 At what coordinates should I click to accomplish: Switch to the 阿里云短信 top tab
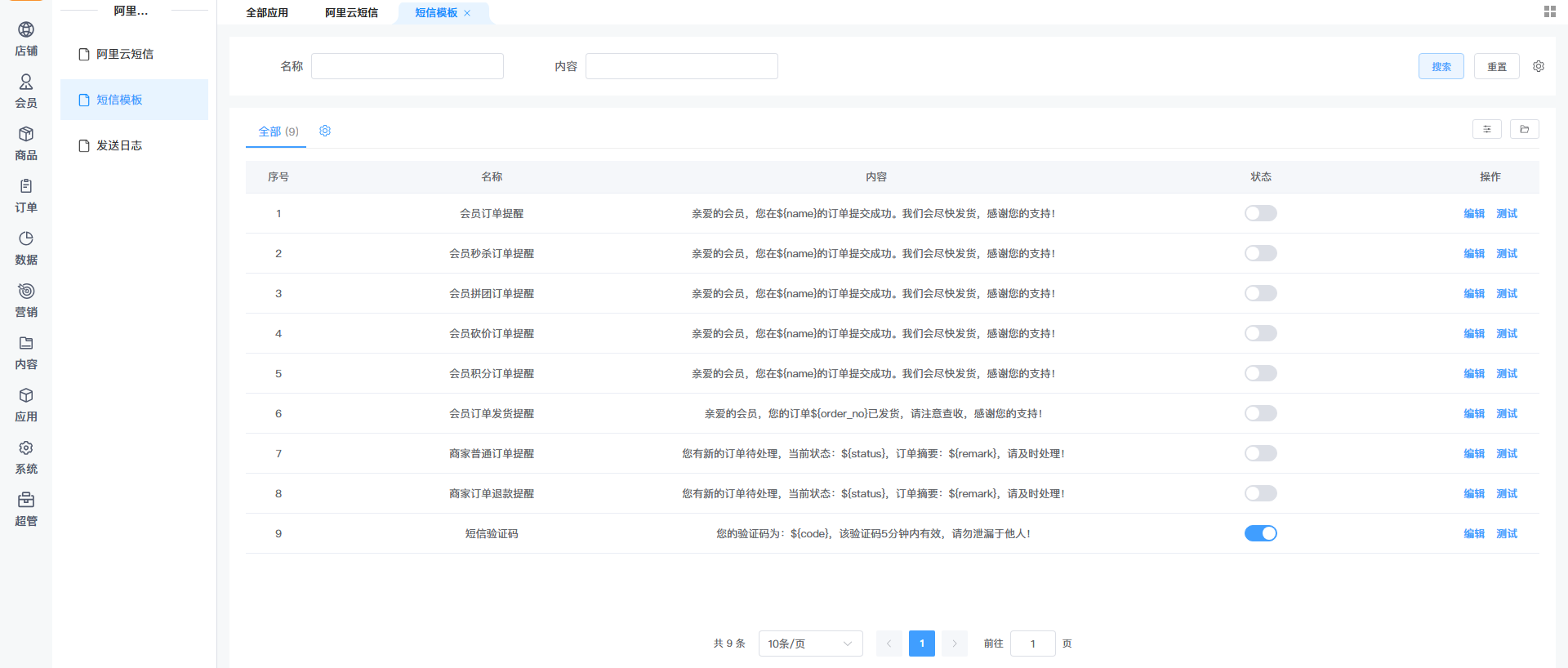click(351, 13)
